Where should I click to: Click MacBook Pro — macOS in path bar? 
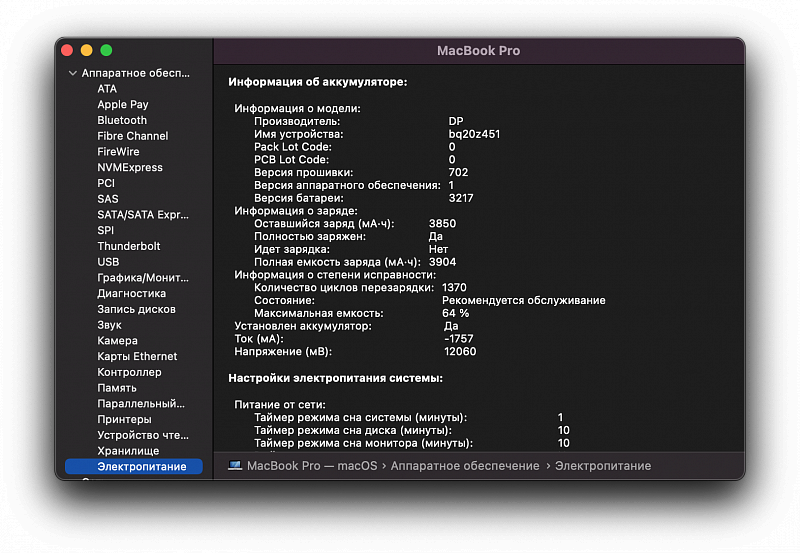(x=311, y=466)
